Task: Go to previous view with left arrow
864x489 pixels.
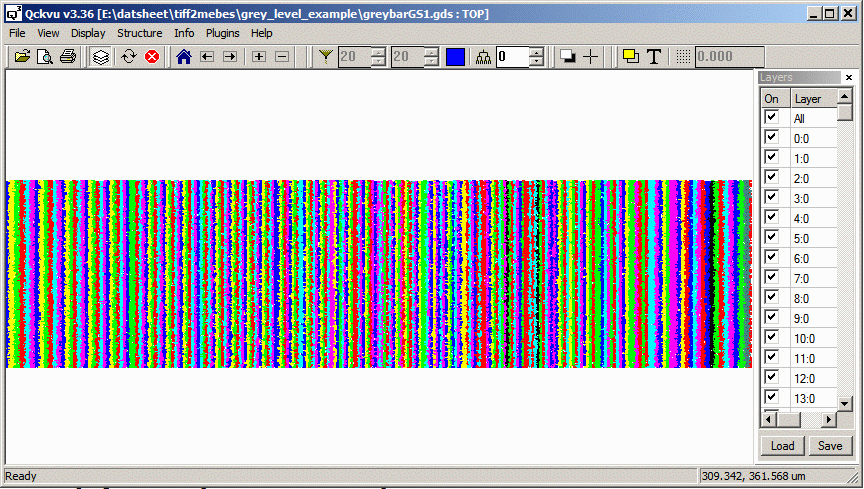Action: click(207, 56)
